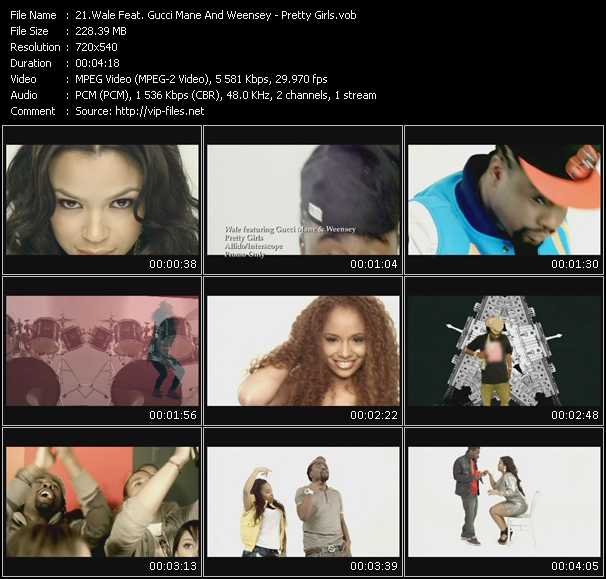The image size is (606, 579).
Task: Click the resolution value 720x540
Action: click(x=96, y=47)
